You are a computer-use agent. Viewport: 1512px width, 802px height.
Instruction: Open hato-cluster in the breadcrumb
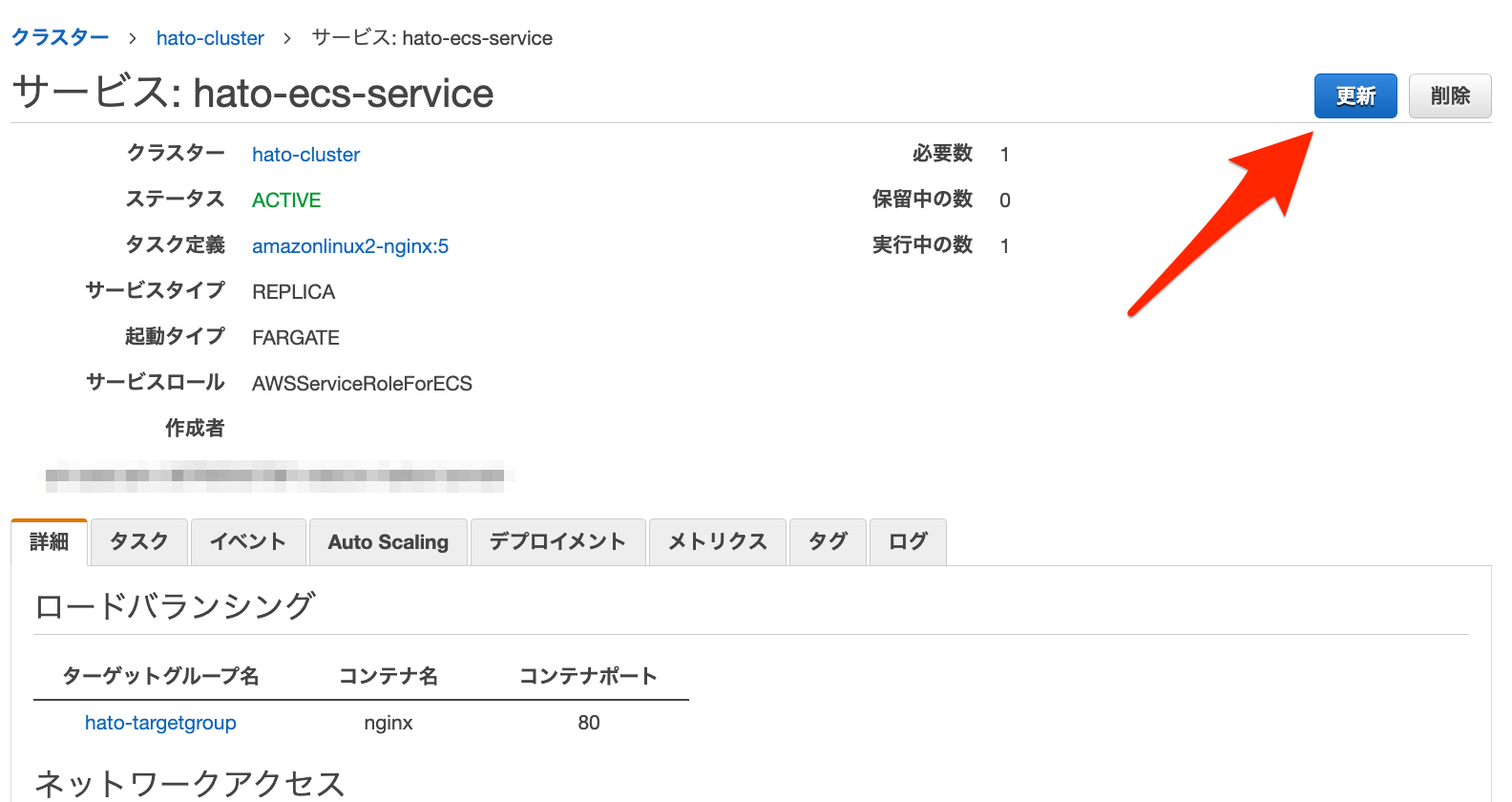[210, 38]
